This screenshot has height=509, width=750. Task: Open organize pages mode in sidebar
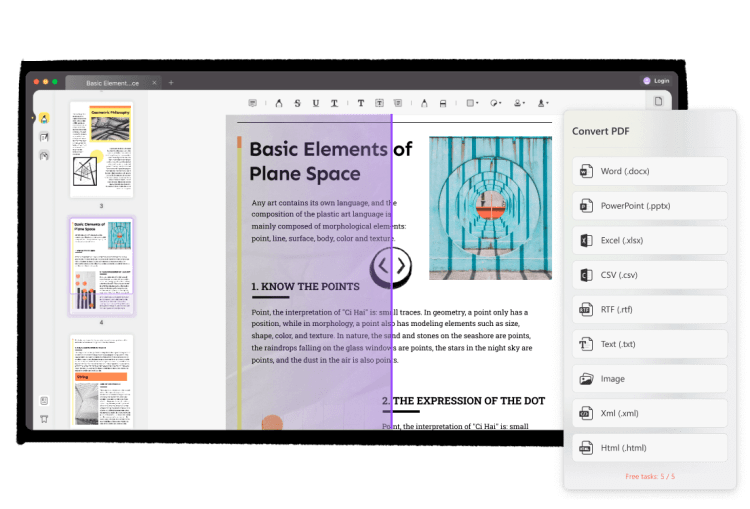pyautogui.click(x=44, y=155)
